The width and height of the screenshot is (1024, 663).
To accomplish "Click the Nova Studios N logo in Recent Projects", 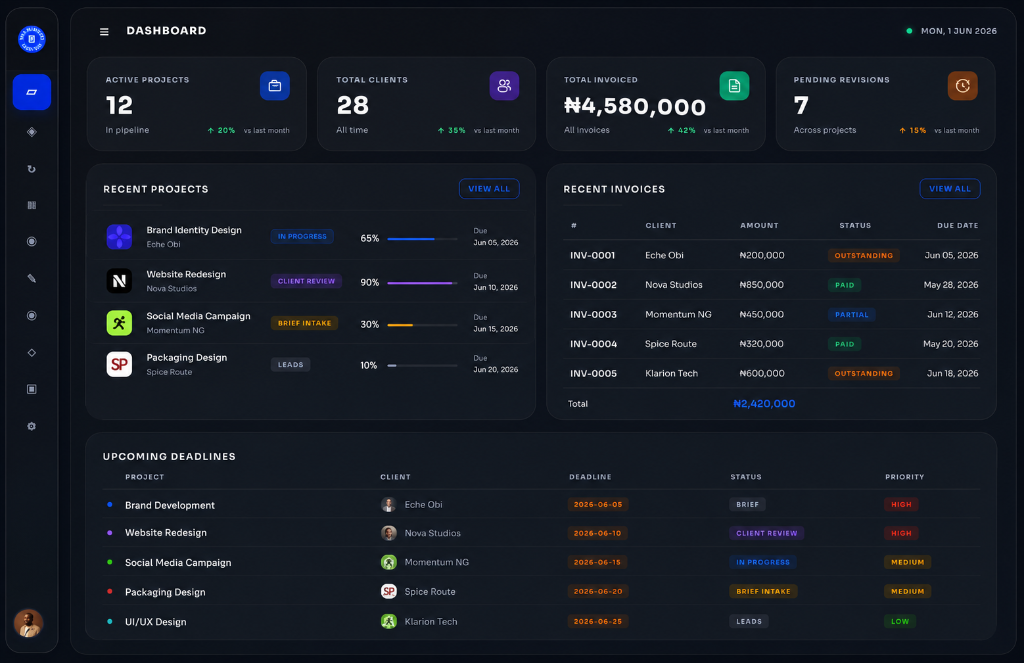I will 119,281.
